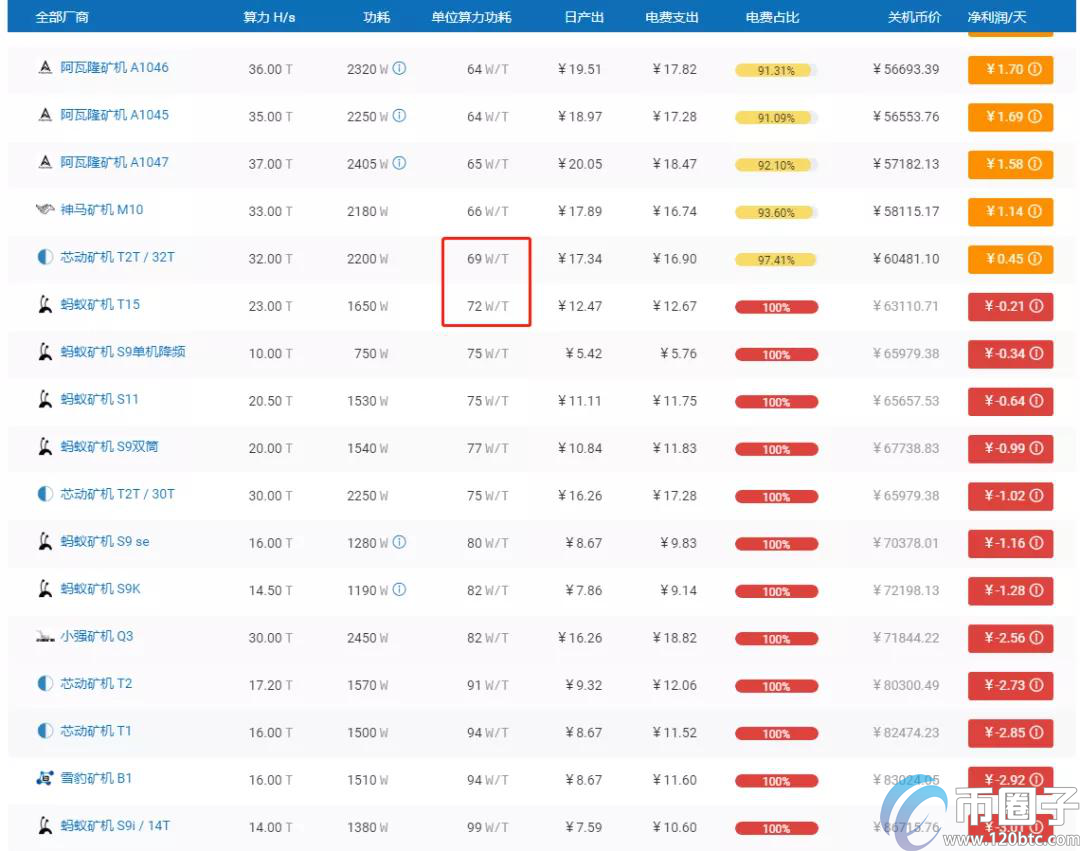This screenshot has height=851, width=1080.
Task: Open the 芯动矿机 T2T / 32T link
Action: click(x=117, y=257)
